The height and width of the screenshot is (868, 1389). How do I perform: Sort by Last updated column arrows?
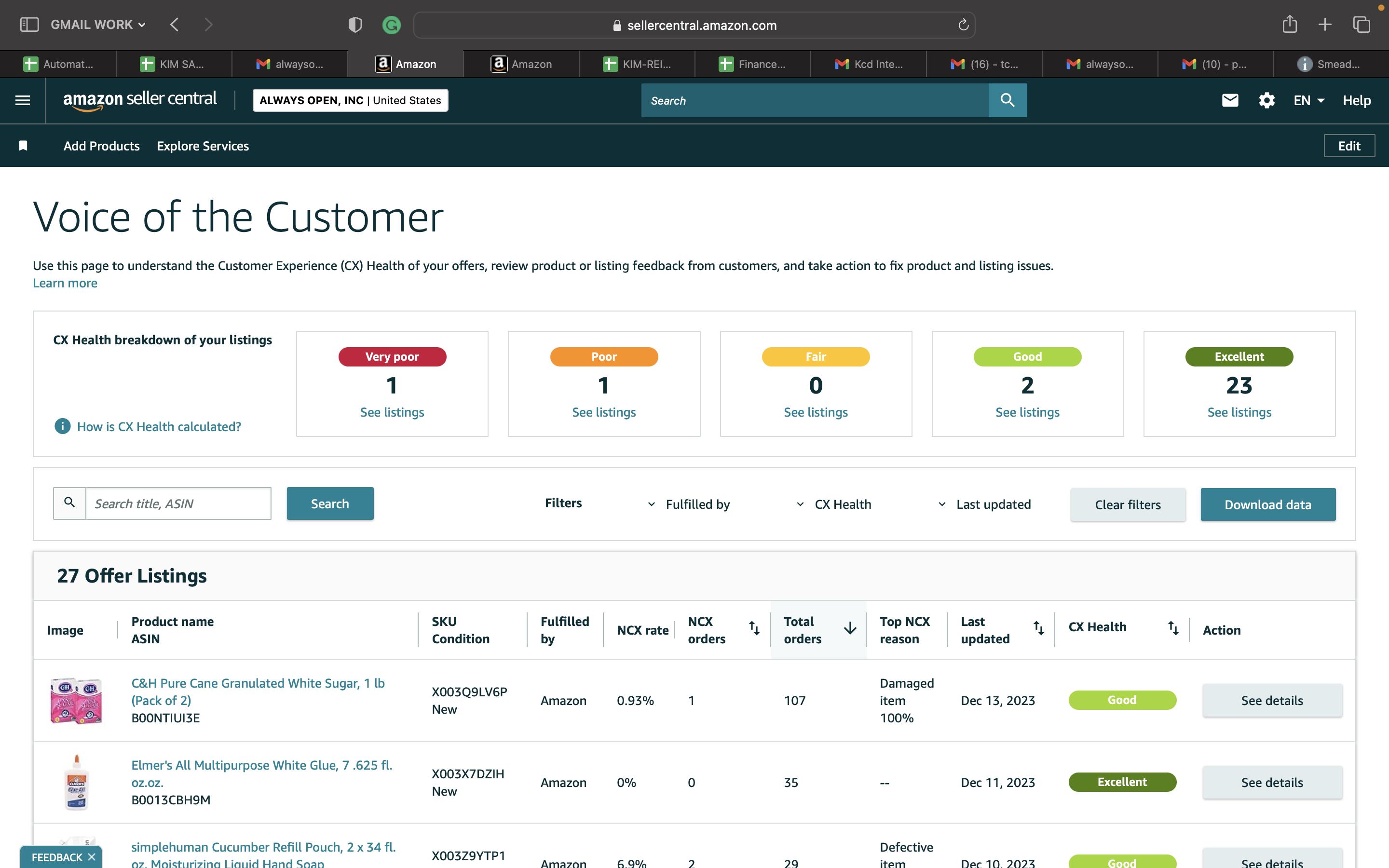1038,629
